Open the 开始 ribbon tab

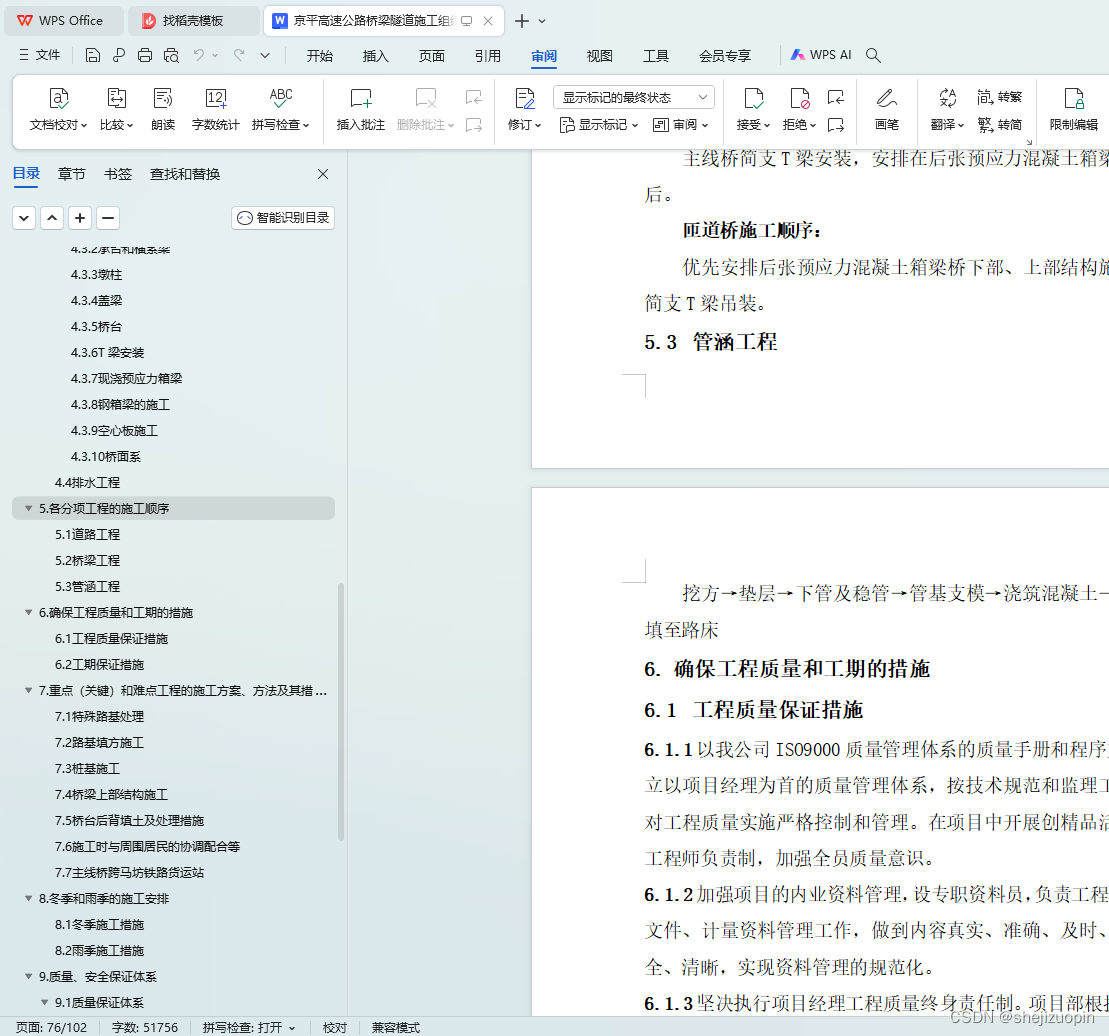tap(320, 55)
